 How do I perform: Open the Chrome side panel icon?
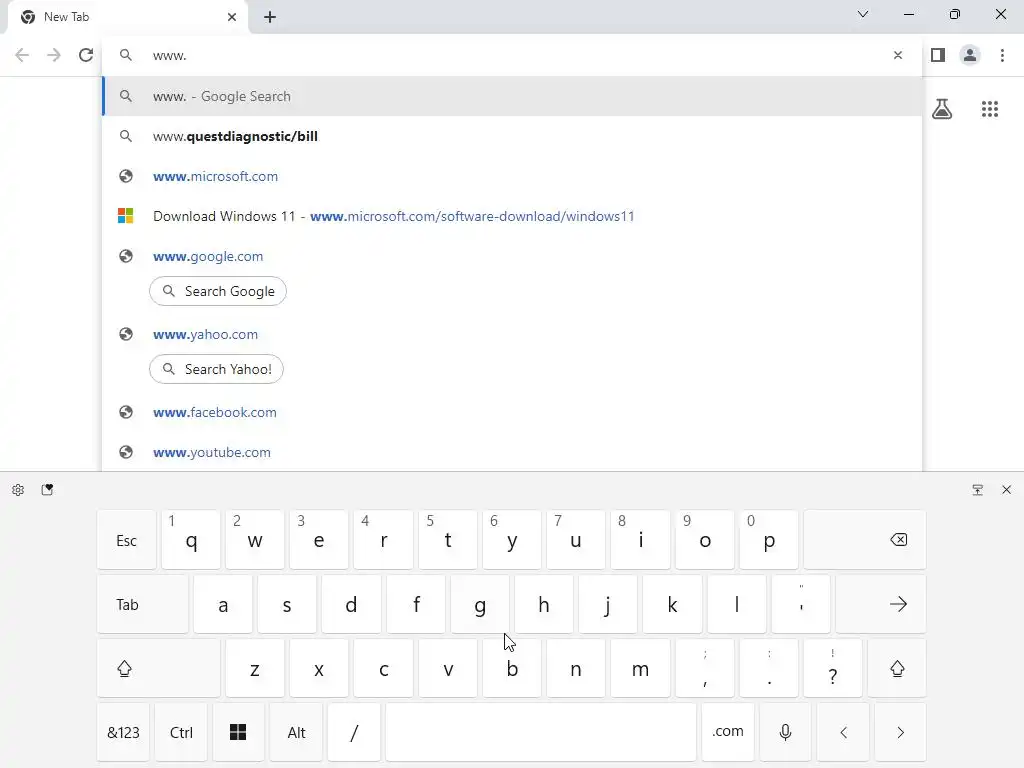(x=938, y=55)
